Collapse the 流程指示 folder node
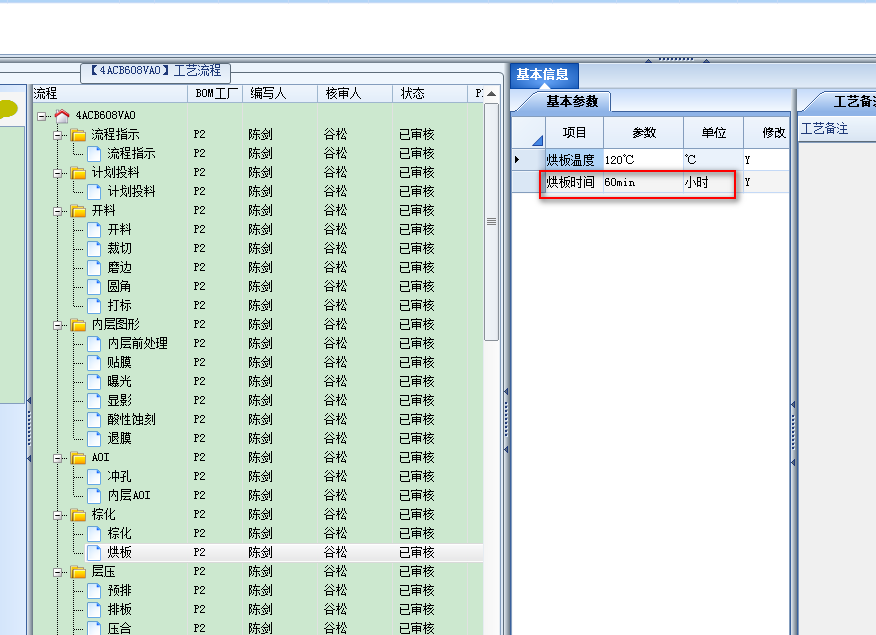This screenshot has height=635, width=876. click(x=58, y=135)
